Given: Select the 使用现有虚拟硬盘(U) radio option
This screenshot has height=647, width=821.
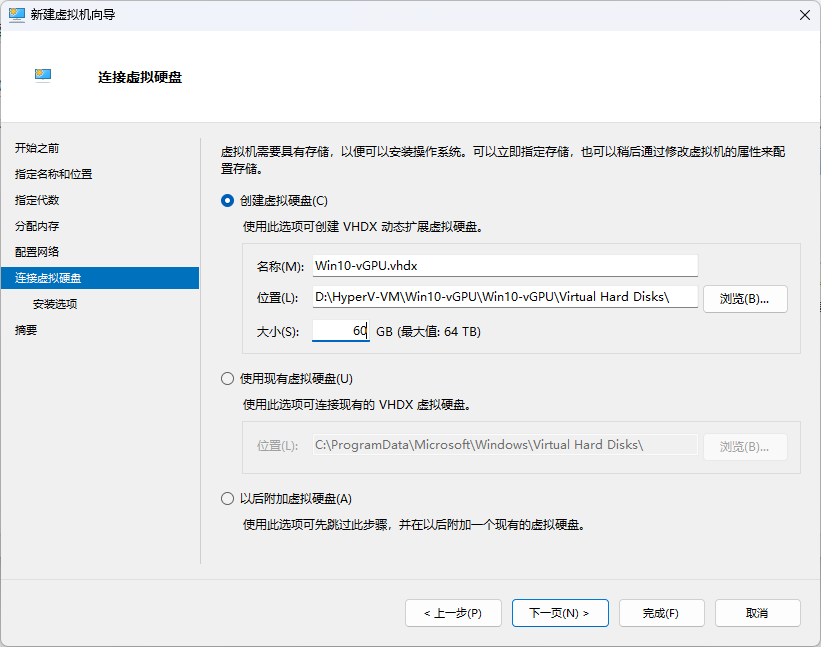Looking at the screenshot, I should (x=227, y=379).
